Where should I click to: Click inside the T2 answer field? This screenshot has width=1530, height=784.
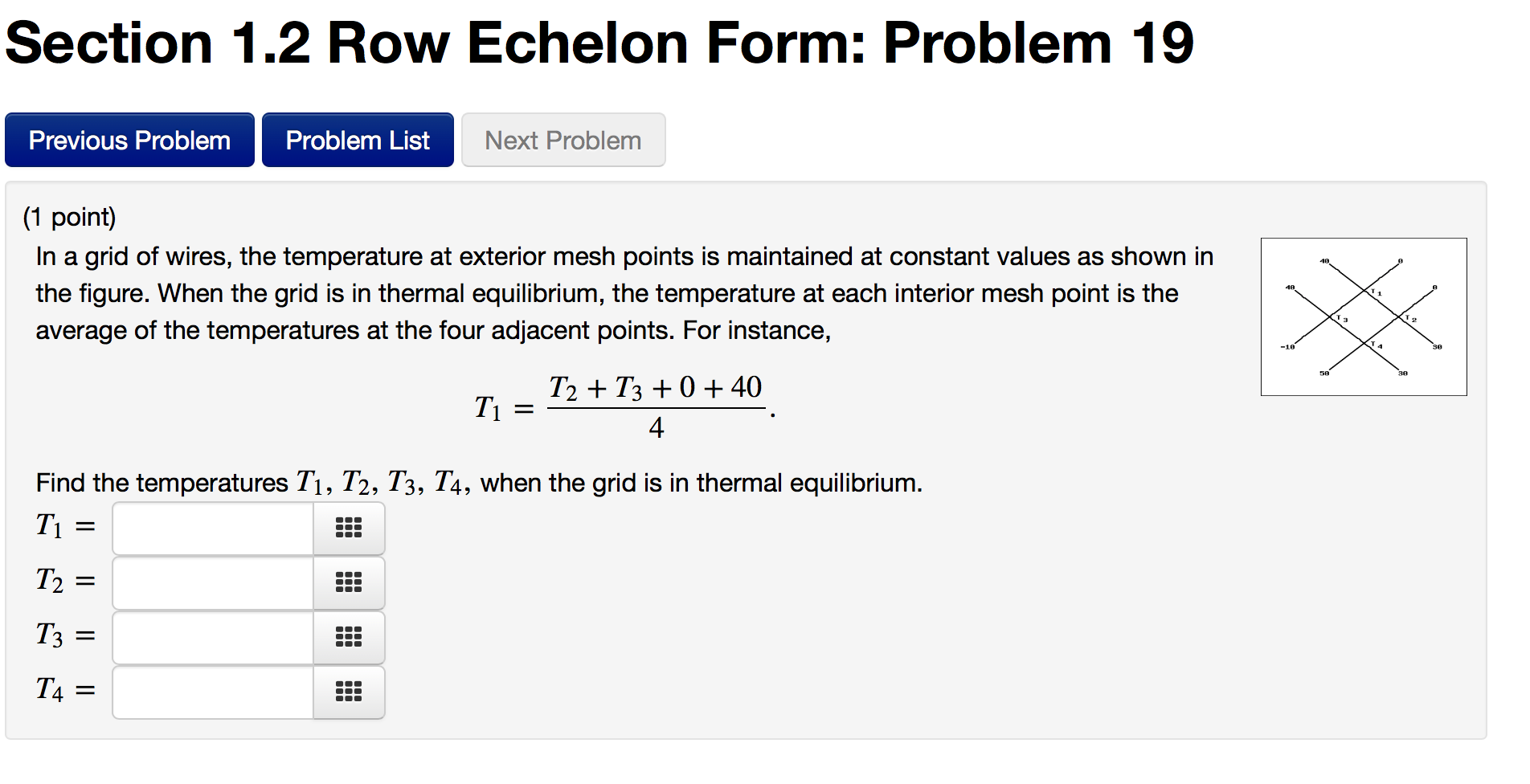point(211,582)
